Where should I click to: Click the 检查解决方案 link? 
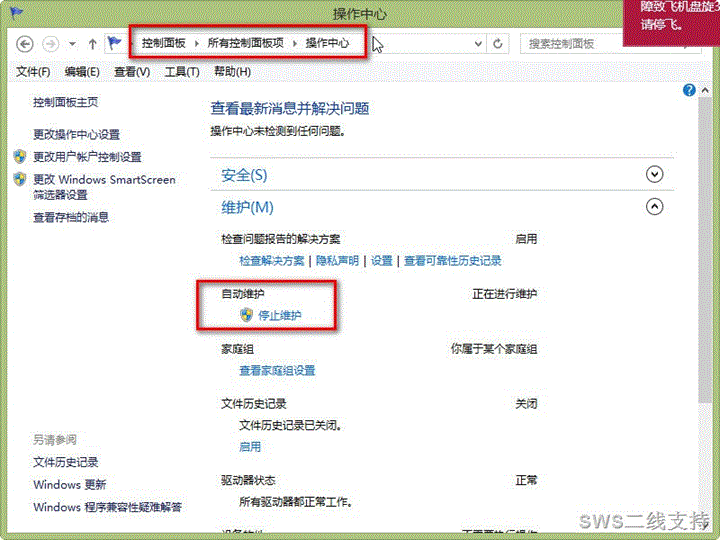coord(271,260)
